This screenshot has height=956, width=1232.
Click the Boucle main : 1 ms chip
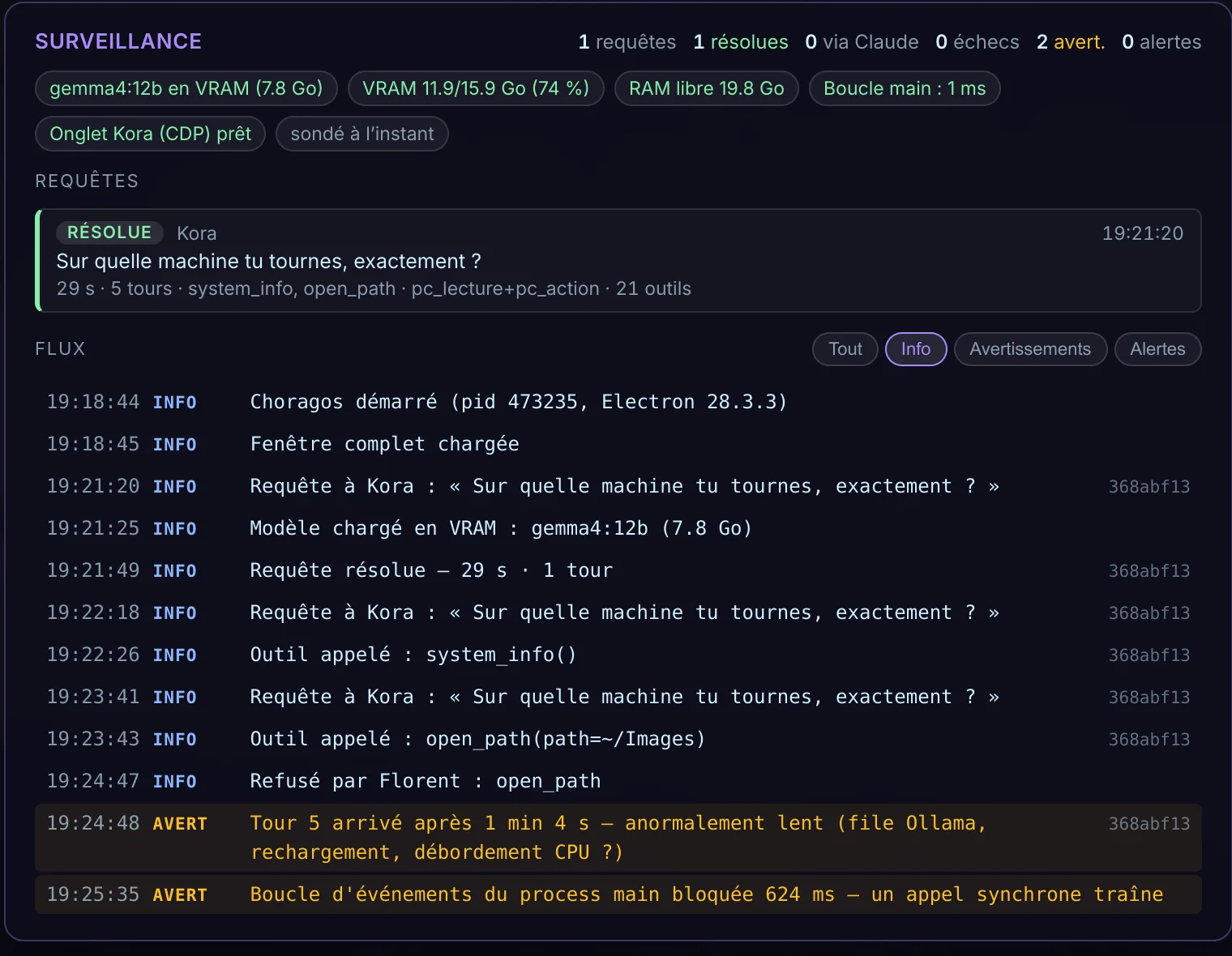coord(905,88)
